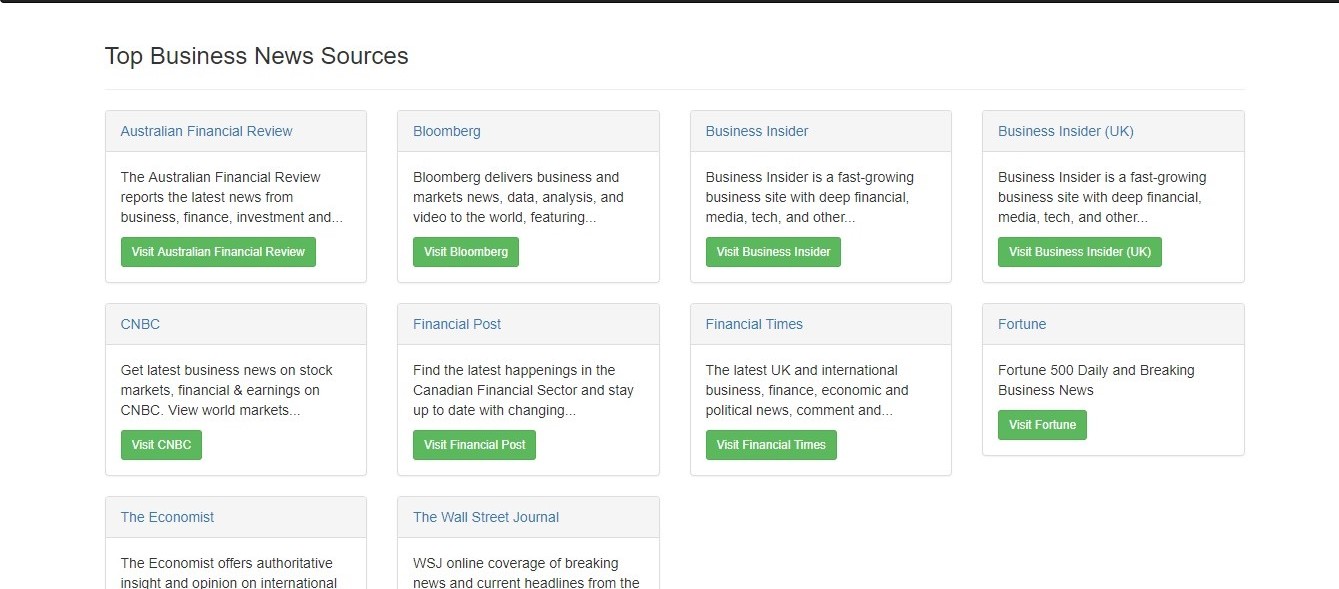Open the Financial Post heading link

(x=457, y=324)
